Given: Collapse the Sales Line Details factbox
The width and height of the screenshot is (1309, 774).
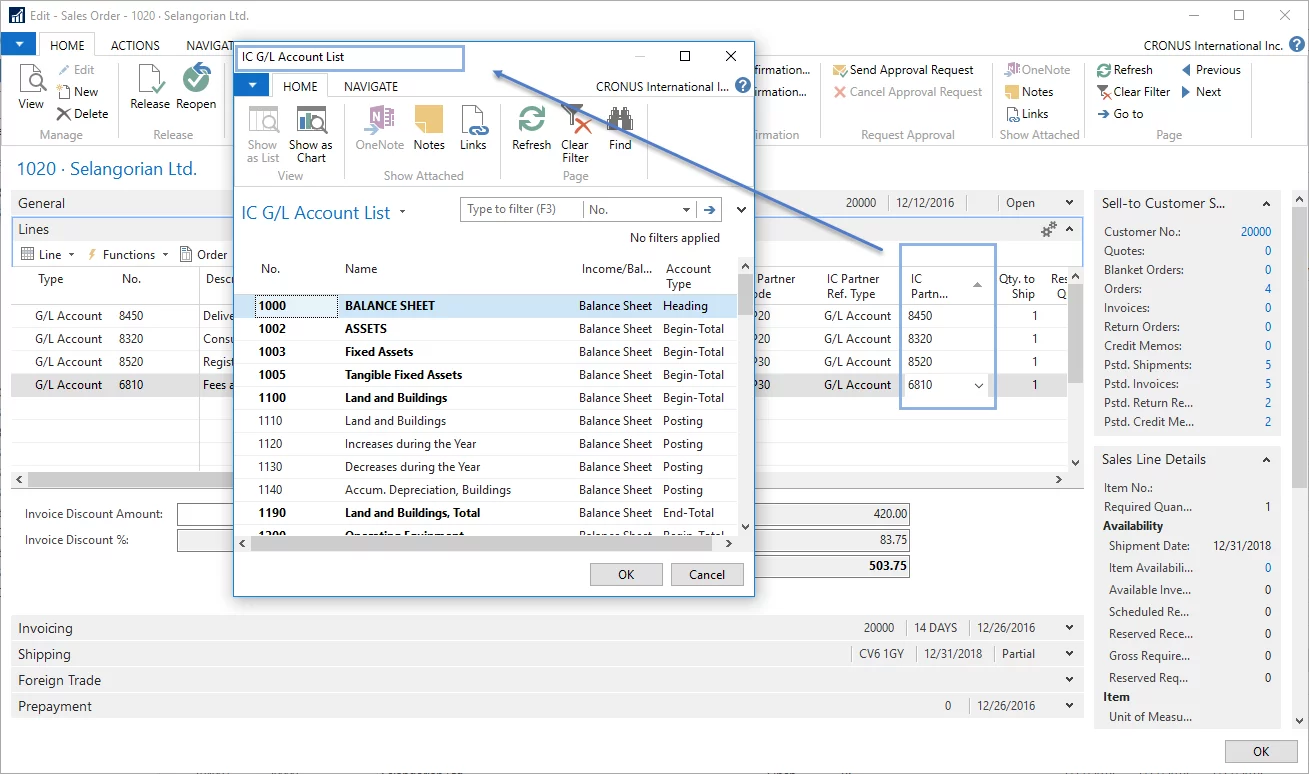Looking at the screenshot, I should [x=1266, y=460].
